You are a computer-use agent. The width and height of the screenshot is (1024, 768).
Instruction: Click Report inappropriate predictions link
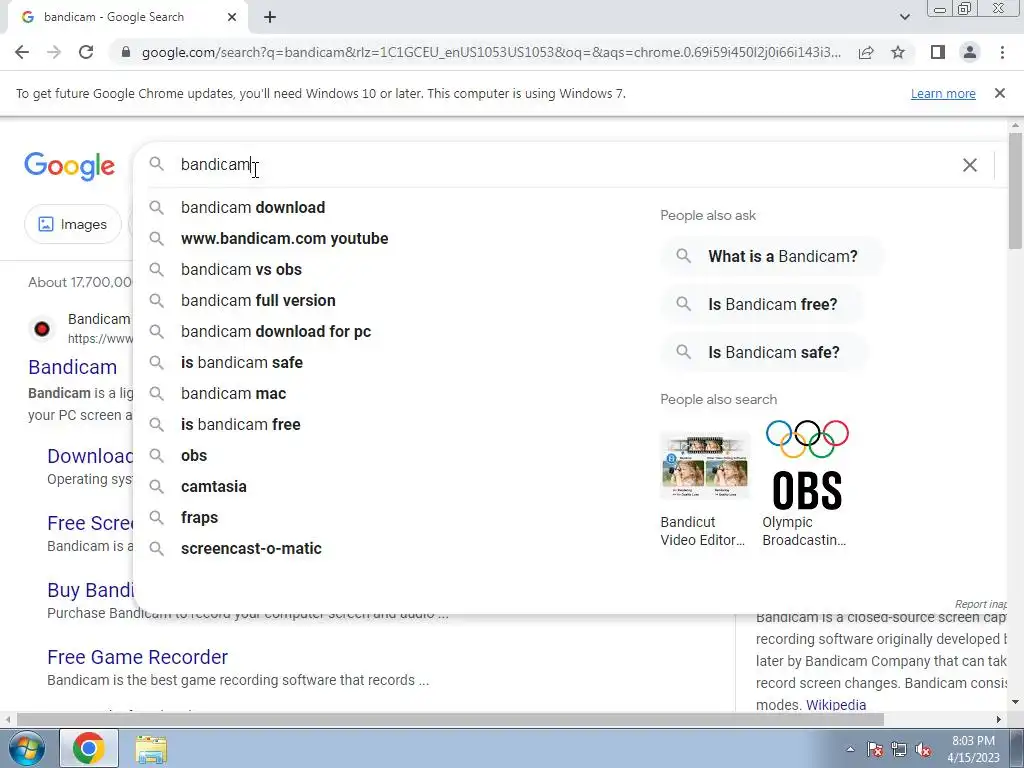coord(980,604)
